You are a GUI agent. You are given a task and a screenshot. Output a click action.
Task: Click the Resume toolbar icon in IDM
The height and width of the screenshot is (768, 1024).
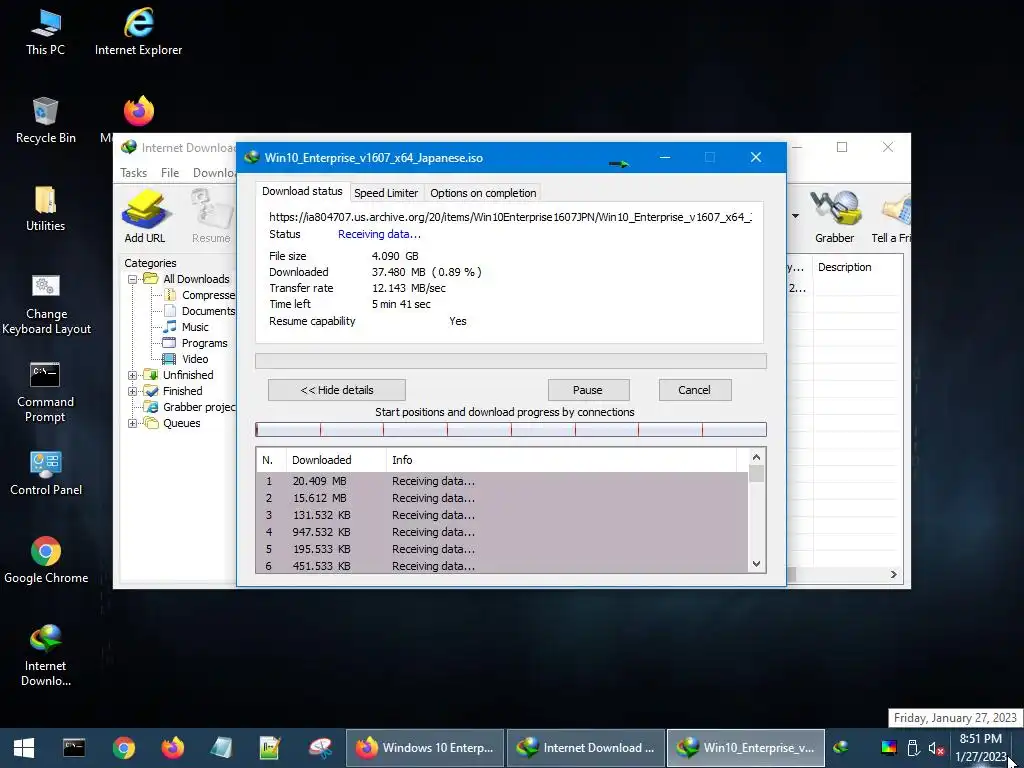pyautogui.click(x=211, y=217)
